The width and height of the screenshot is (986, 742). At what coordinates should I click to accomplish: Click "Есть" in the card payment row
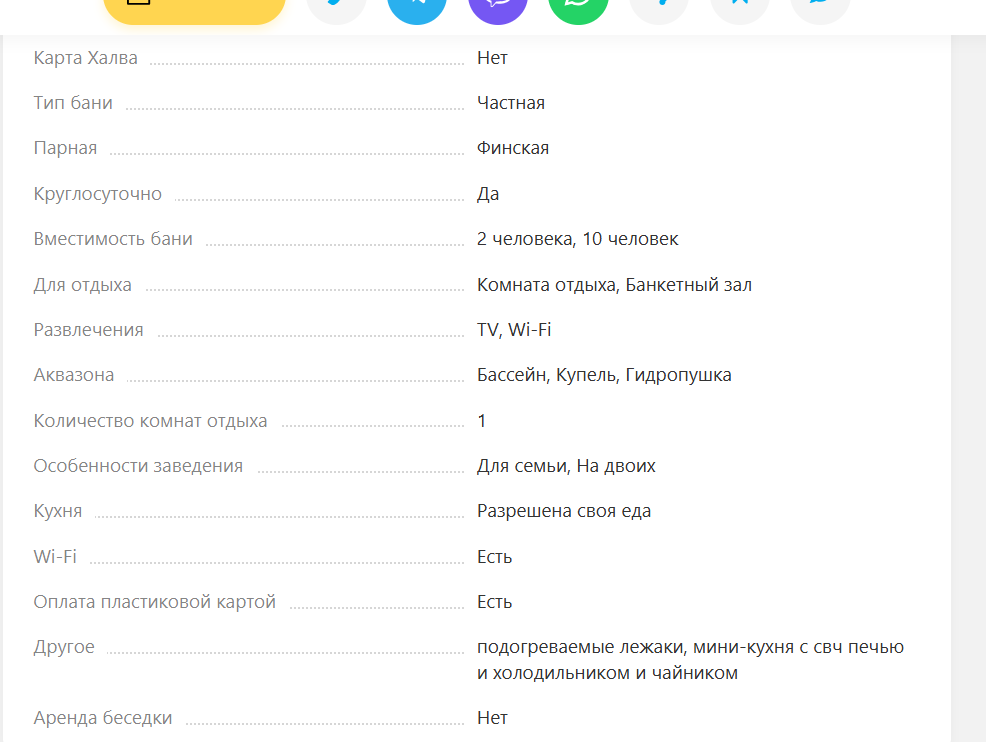pos(494,602)
